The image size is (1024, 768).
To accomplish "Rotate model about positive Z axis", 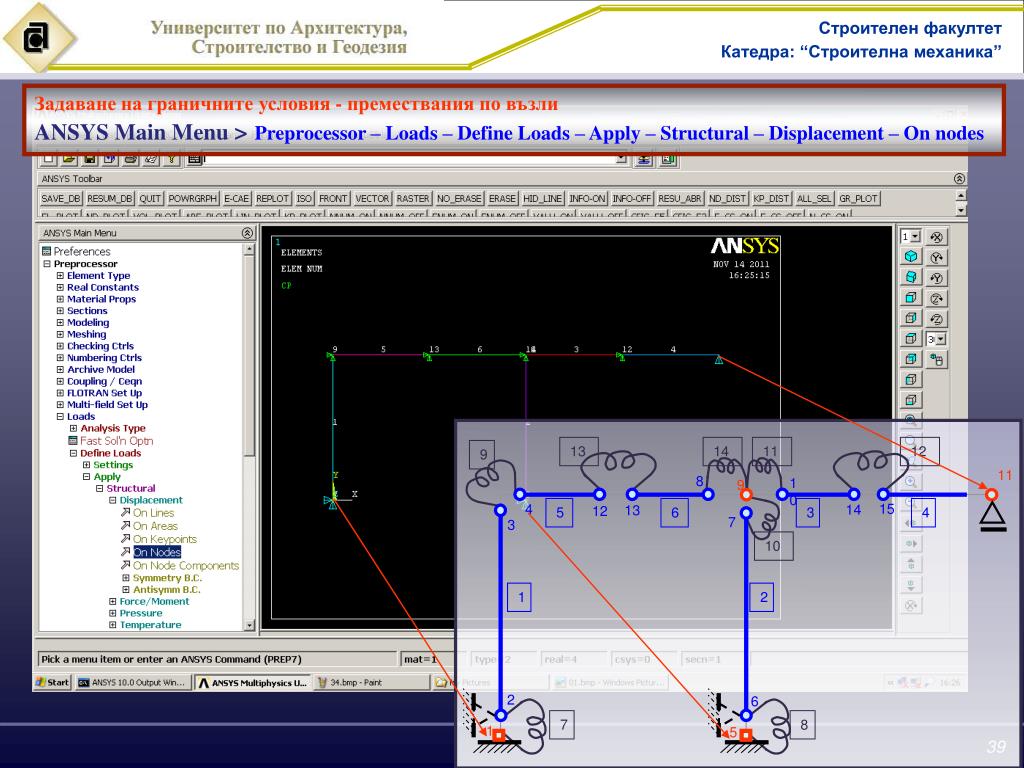I will (x=936, y=298).
